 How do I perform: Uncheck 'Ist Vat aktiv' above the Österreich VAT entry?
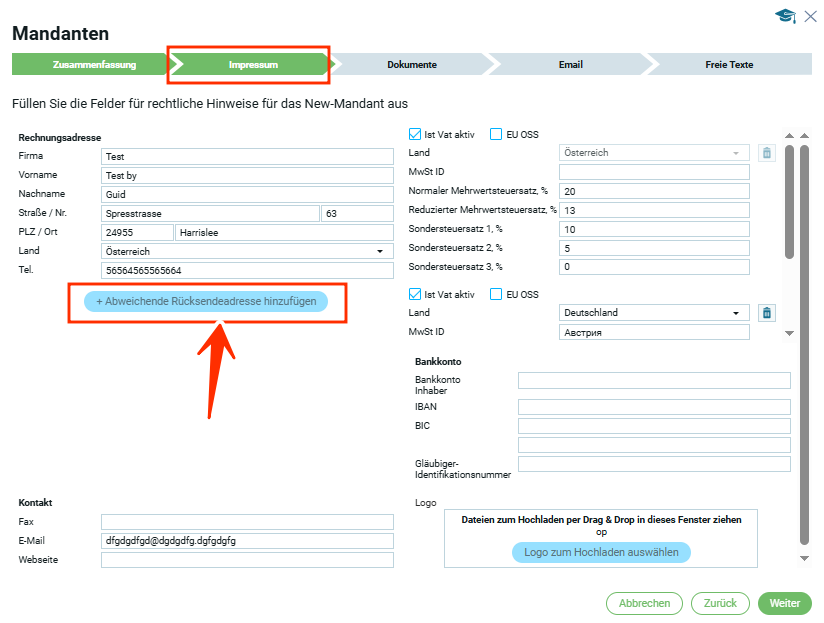pos(416,135)
